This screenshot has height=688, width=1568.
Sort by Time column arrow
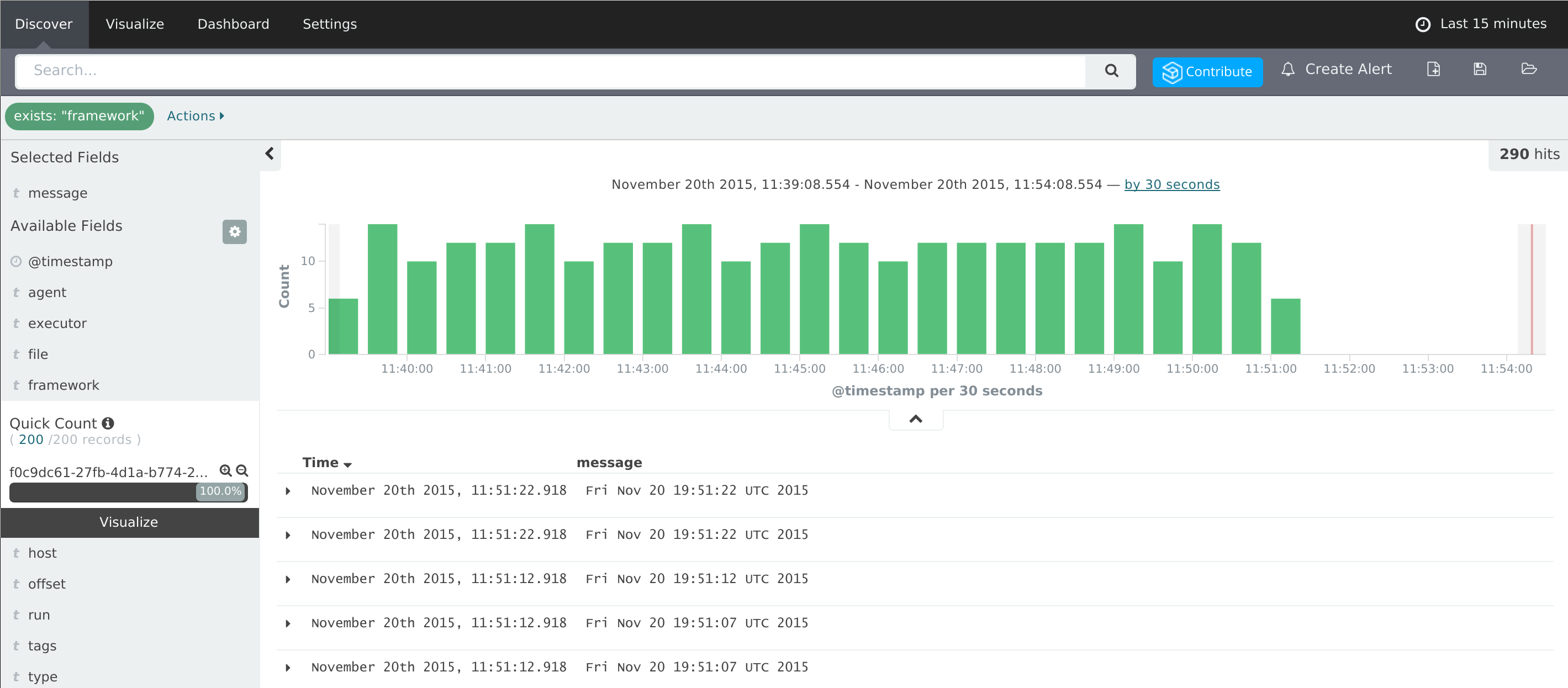tap(347, 465)
